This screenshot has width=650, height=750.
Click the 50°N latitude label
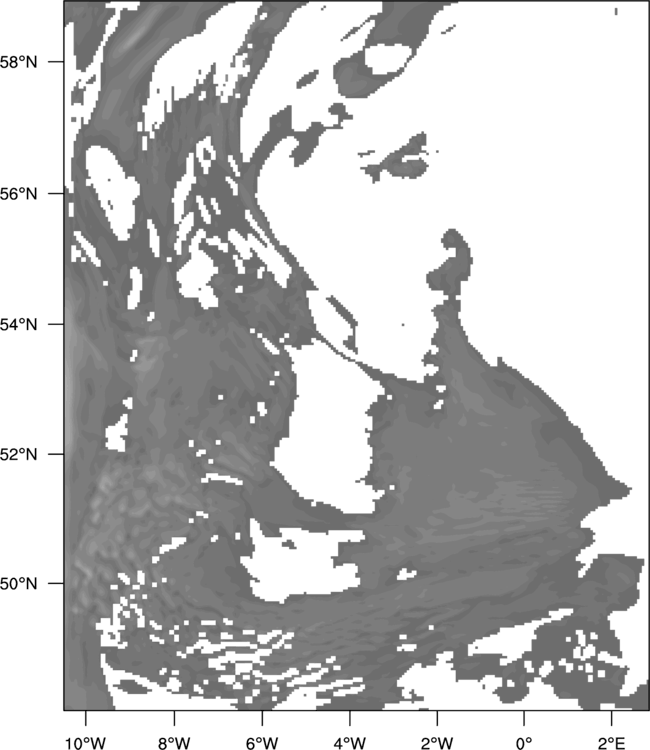[19, 584]
